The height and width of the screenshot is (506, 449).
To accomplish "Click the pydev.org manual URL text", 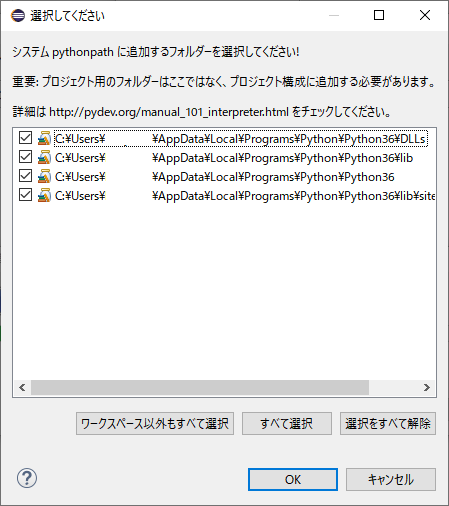I will (x=169, y=112).
